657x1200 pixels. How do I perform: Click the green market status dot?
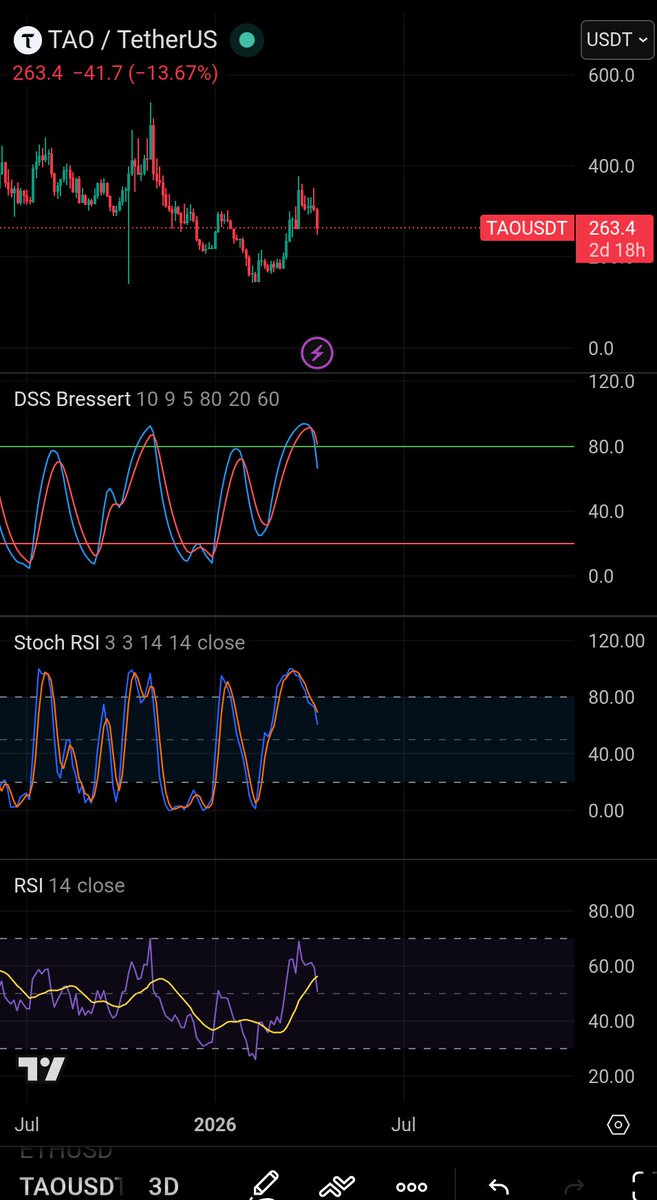pyautogui.click(x=245, y=41)
